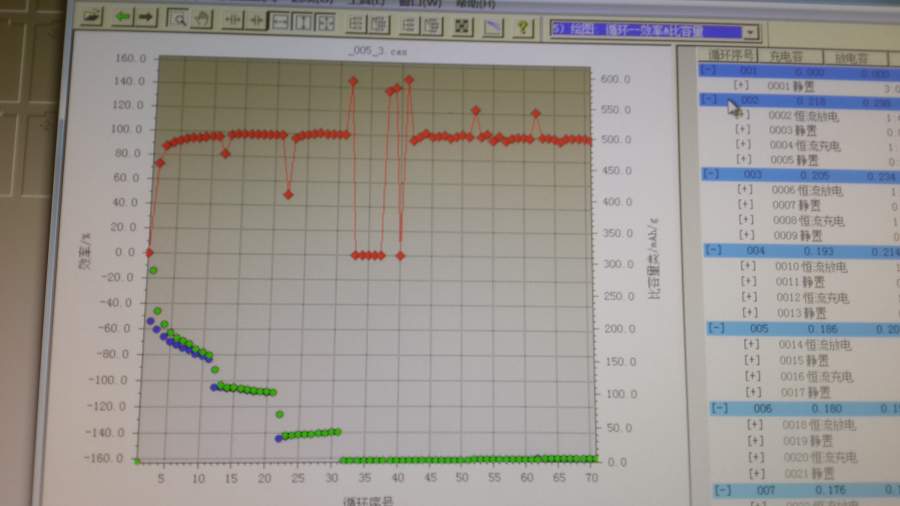Expand step 0010 恒流放电

(x=748, y=266)
